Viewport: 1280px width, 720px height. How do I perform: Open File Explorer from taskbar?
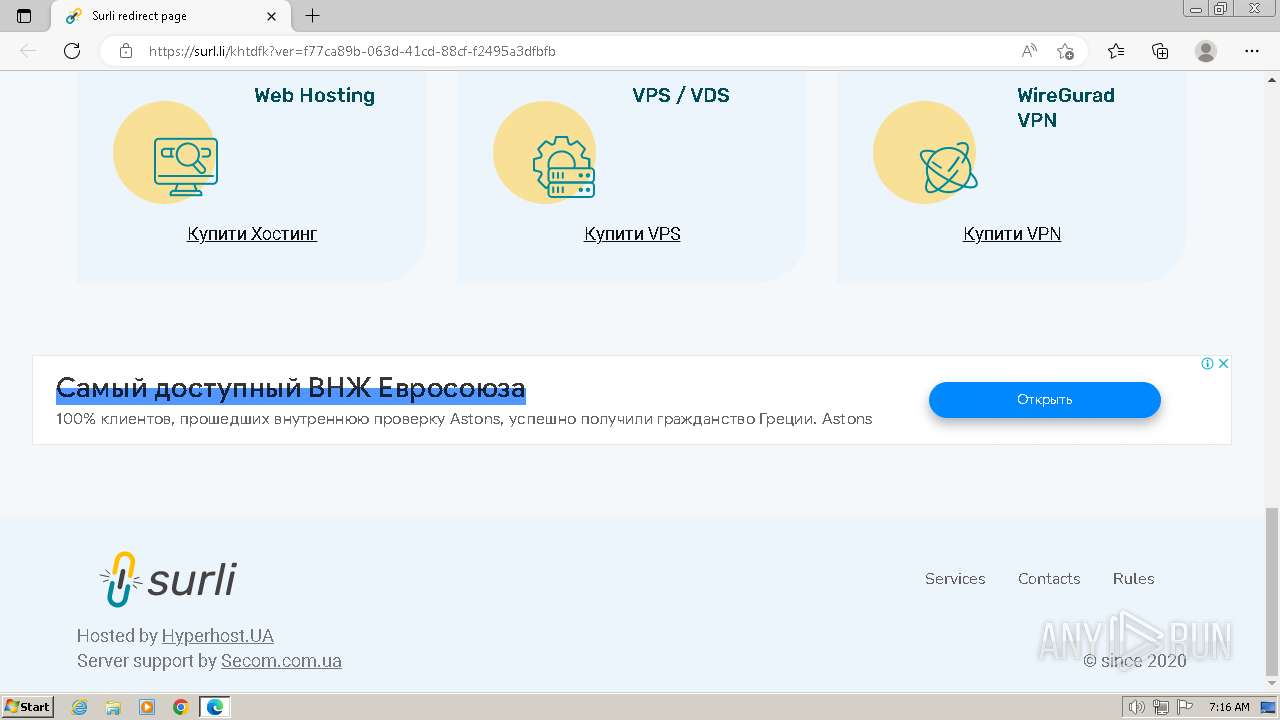click(x=113, y=707)
